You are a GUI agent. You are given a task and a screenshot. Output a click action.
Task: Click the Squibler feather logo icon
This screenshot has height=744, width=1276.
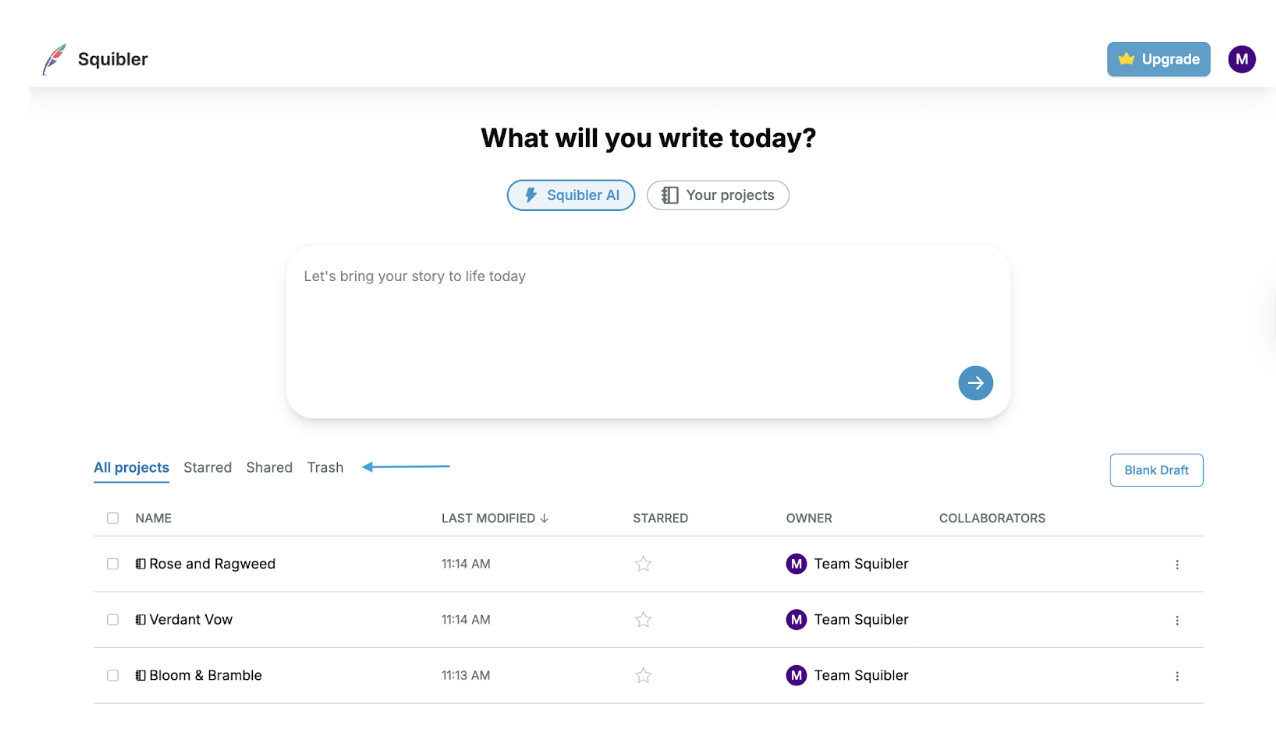point(54,60)
